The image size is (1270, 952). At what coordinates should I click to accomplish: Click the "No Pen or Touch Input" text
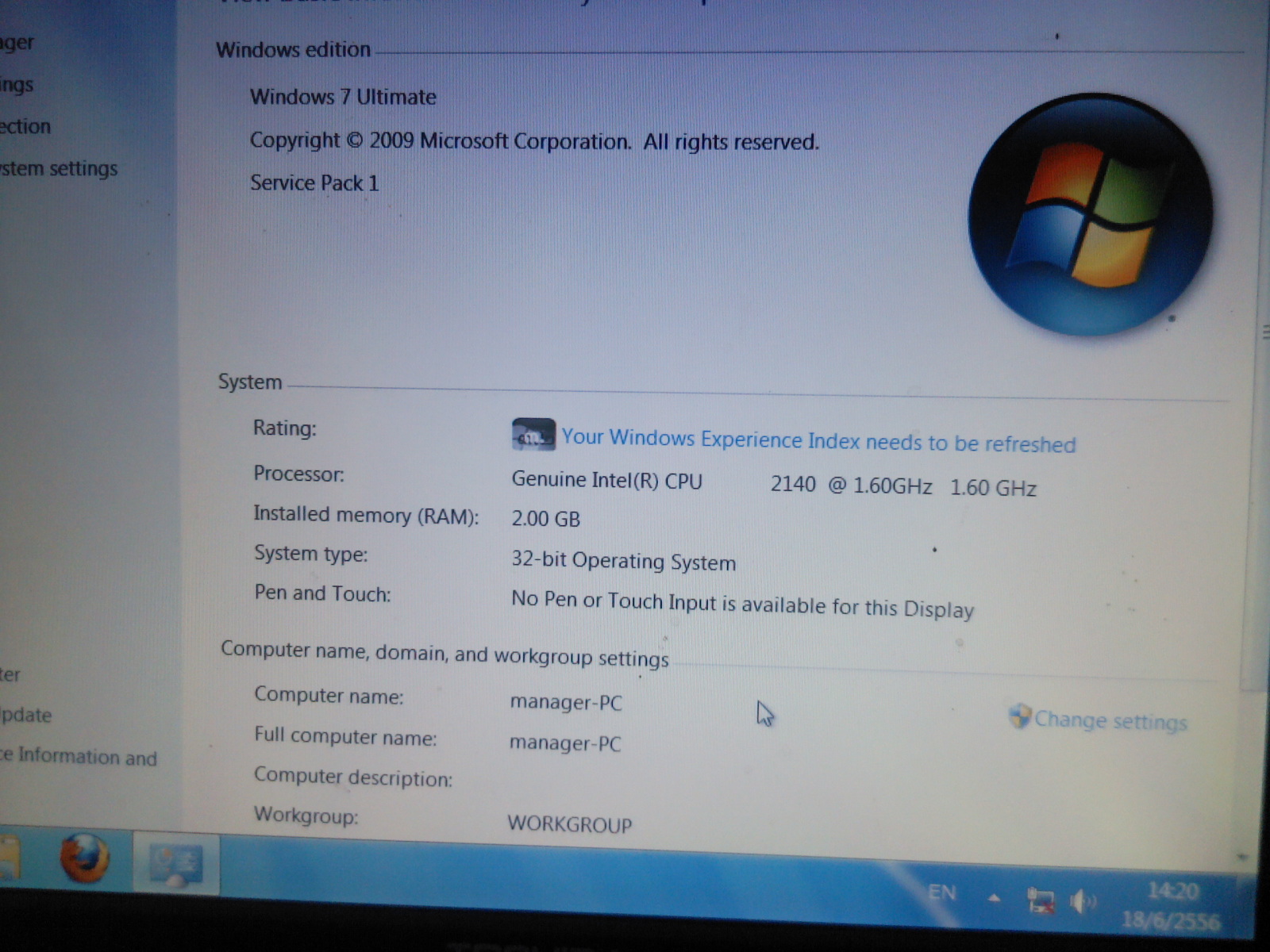[x=614, y=601]
